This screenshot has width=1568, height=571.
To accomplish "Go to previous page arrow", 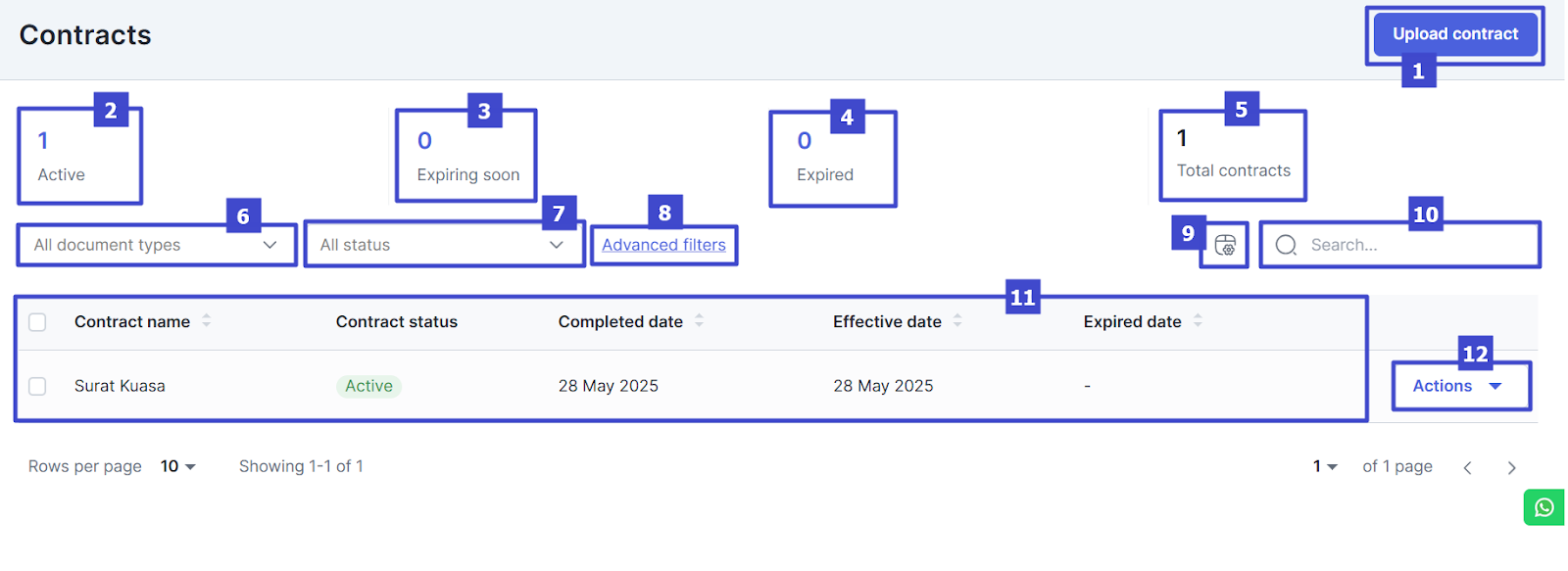I will [x=1467, y=467].
